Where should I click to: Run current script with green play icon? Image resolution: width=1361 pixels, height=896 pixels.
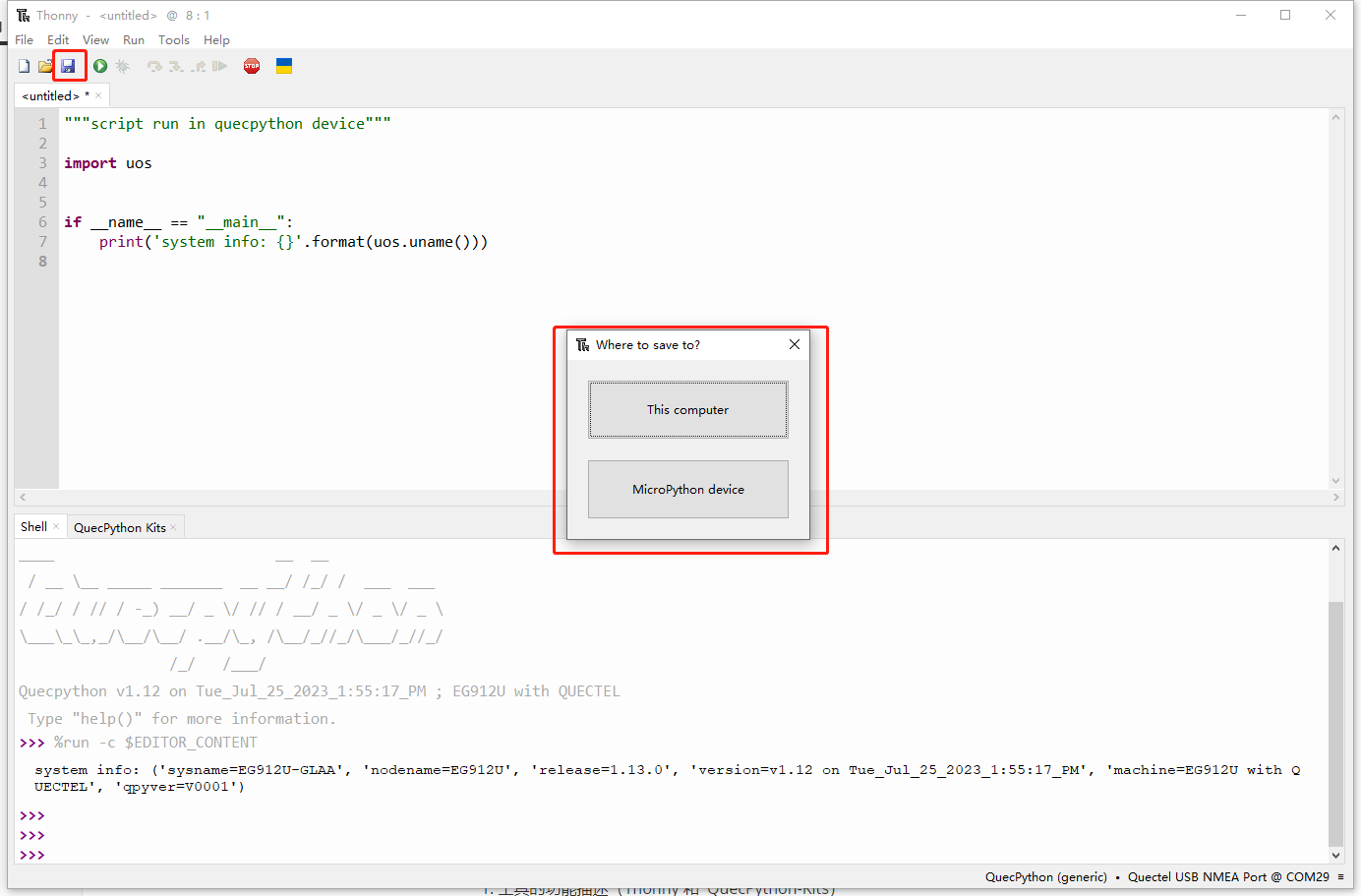click(100, 66)
